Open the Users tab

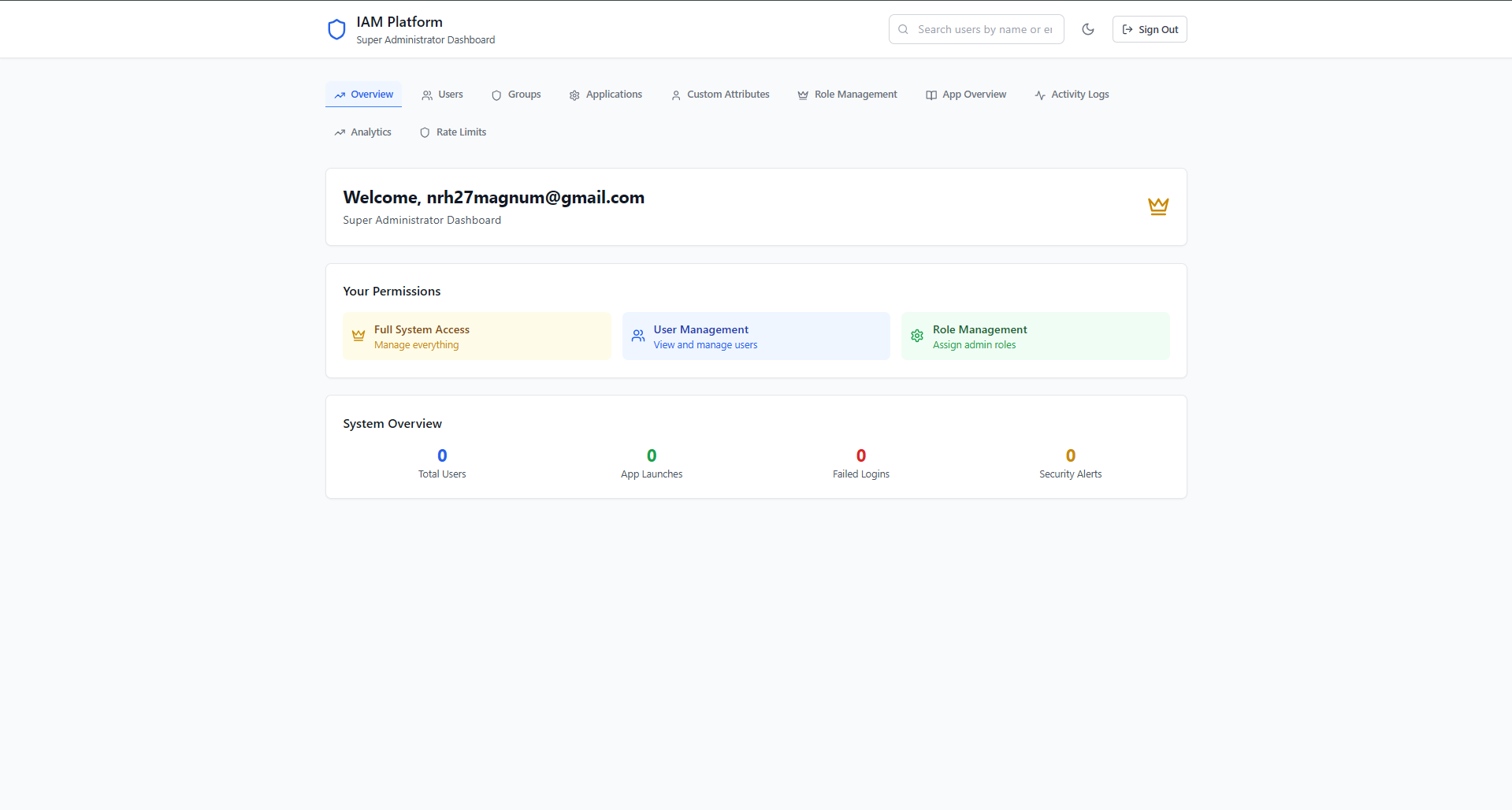pos(442,95)
